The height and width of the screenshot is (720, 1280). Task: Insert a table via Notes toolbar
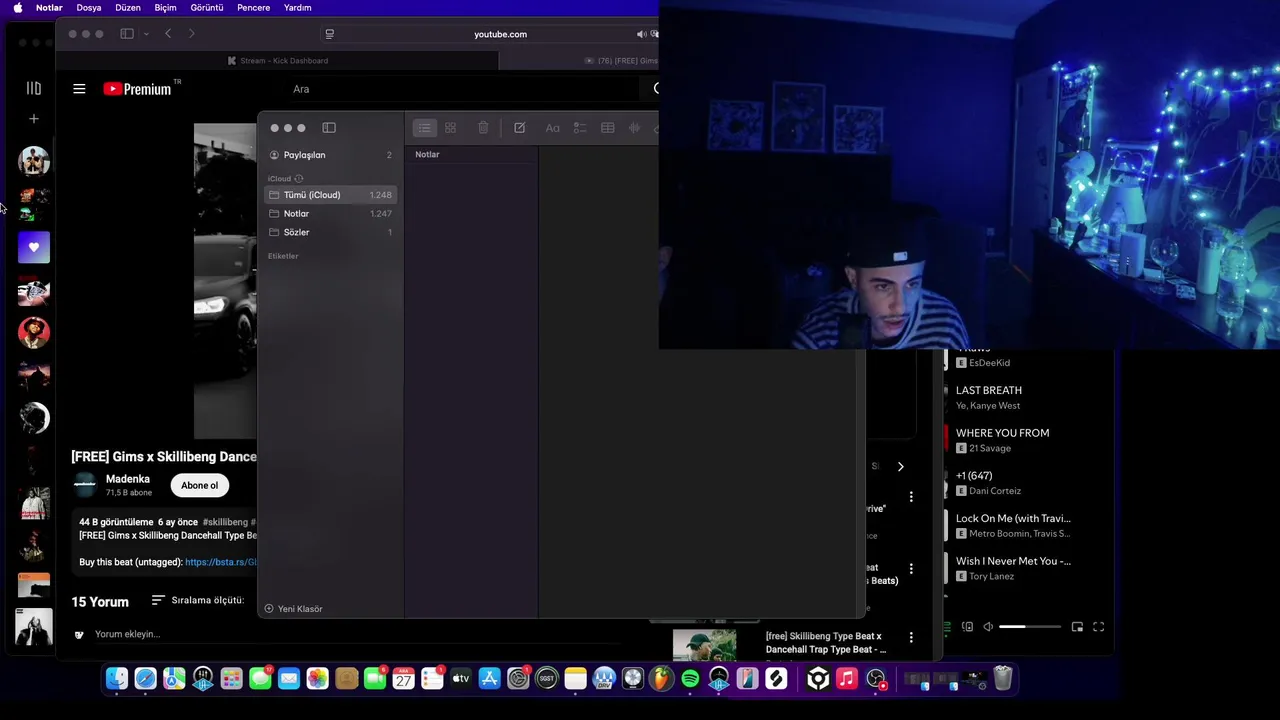pos(607,128)
